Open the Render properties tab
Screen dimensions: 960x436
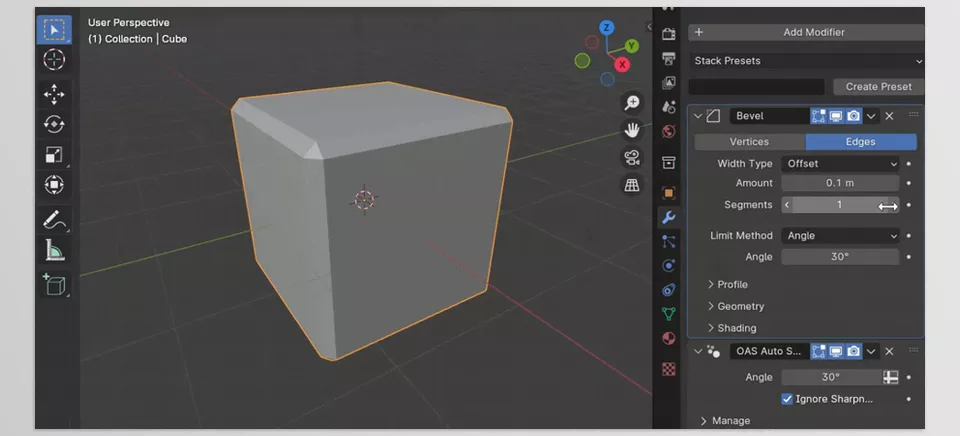(669, 34)
